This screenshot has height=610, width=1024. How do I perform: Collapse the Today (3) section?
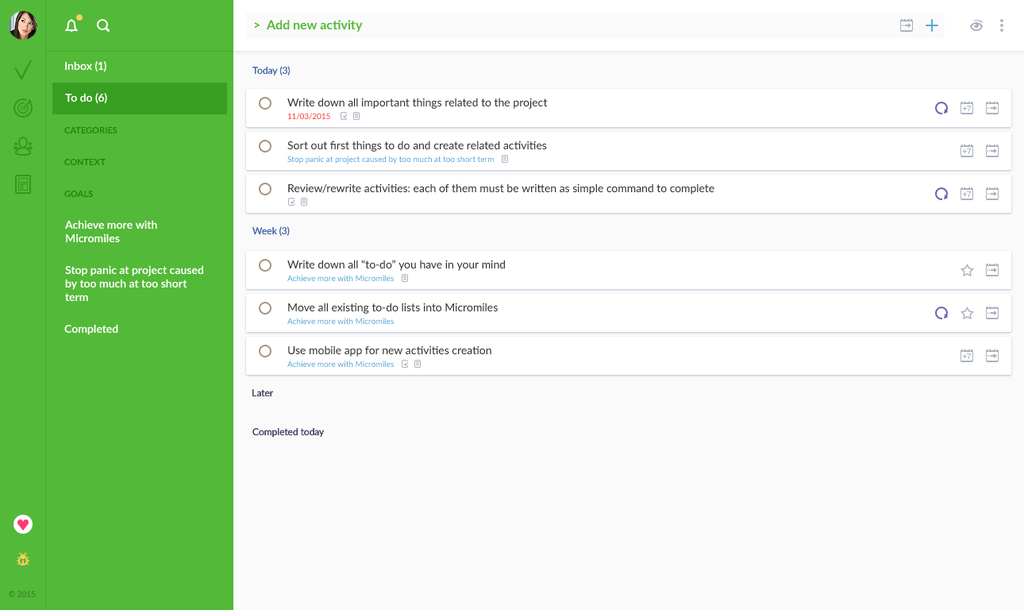pyautogui.click(x=271, y=71)
